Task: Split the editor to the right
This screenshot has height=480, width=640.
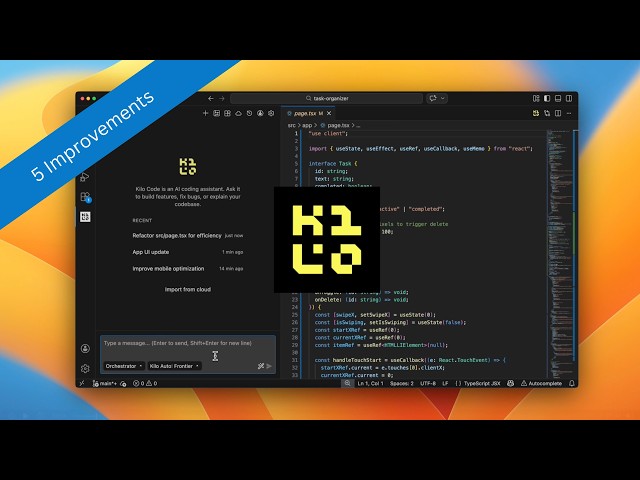Action: [x=558, y=113]
